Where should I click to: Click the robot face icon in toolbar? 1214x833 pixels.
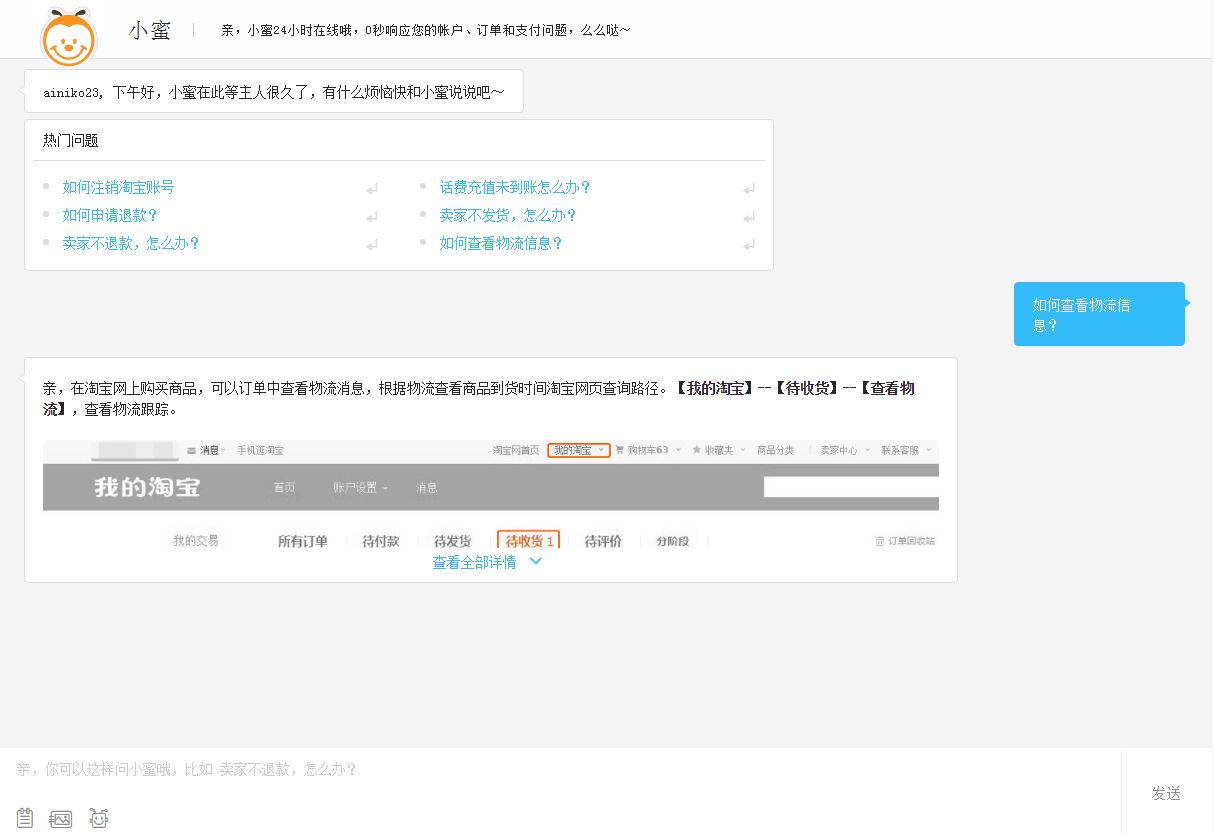[98, 818]
